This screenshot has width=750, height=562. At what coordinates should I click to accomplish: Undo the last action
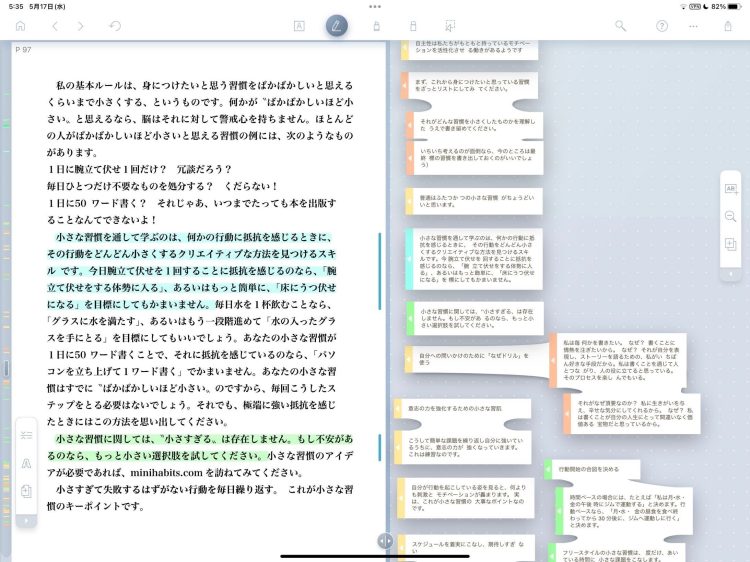pos(115,26)
